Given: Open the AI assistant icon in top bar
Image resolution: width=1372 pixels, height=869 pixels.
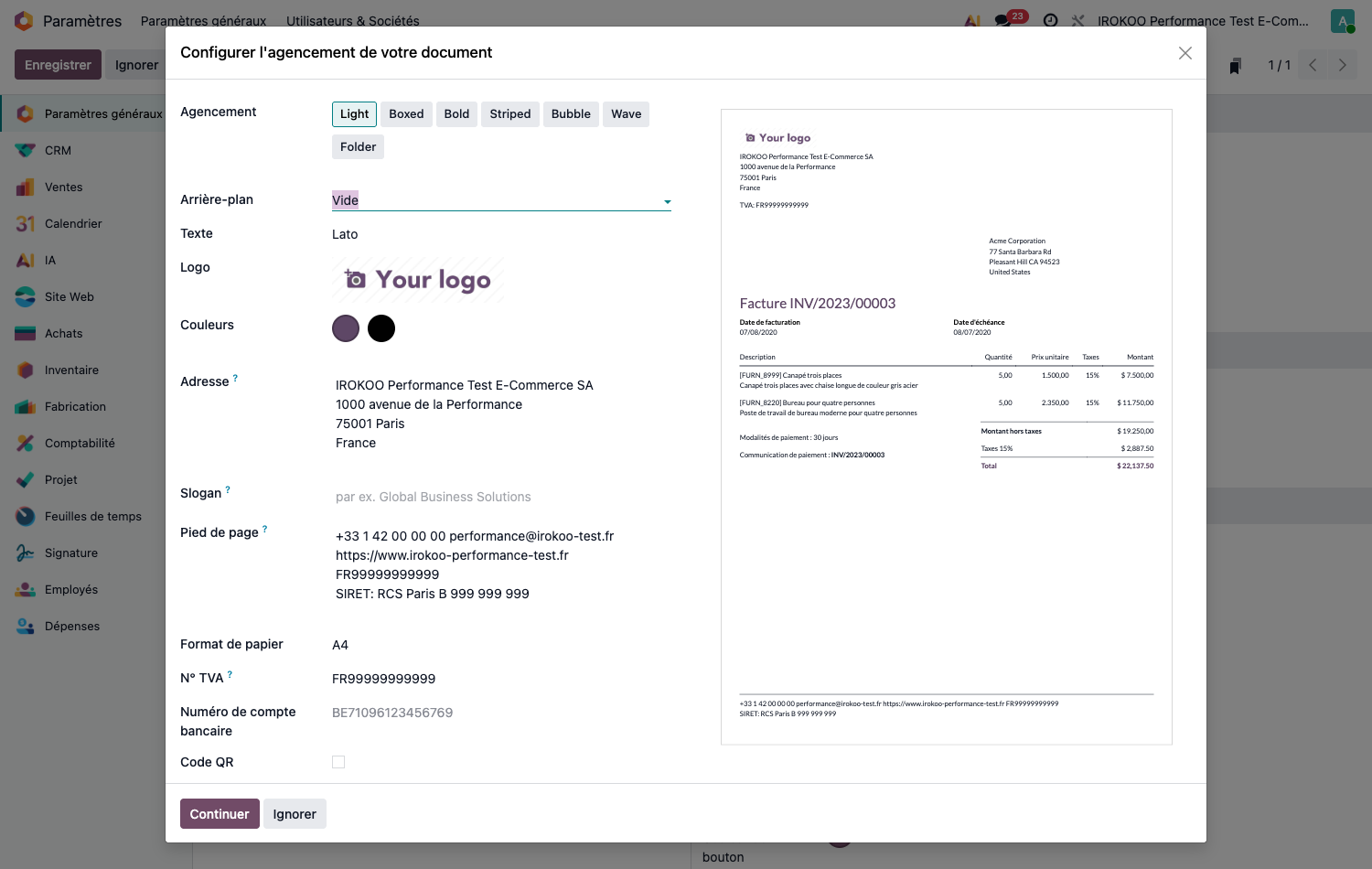Looking at the screenshot, I should pos(972,20).
